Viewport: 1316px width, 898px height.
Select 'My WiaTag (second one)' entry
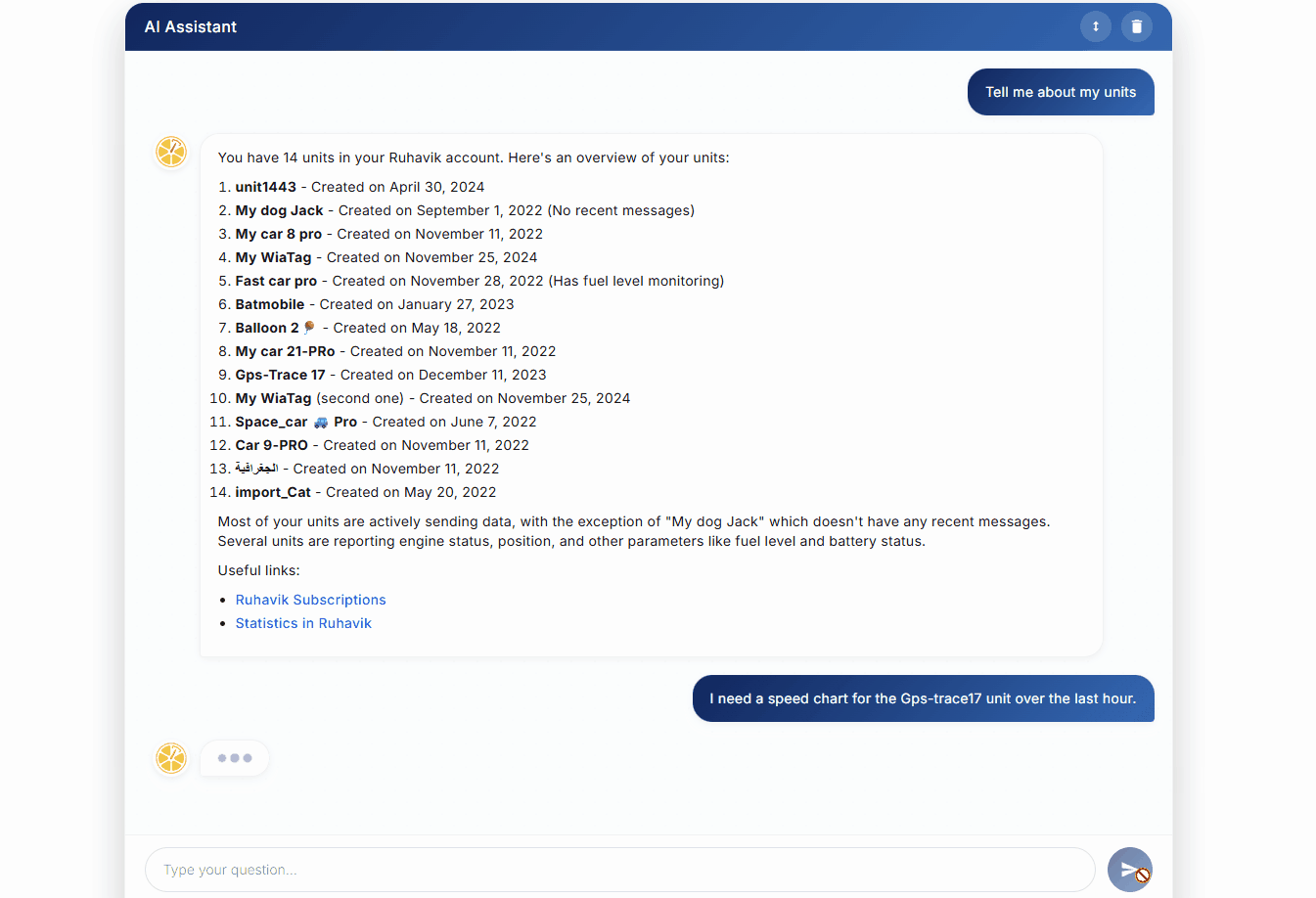click(x=432, y=398)
